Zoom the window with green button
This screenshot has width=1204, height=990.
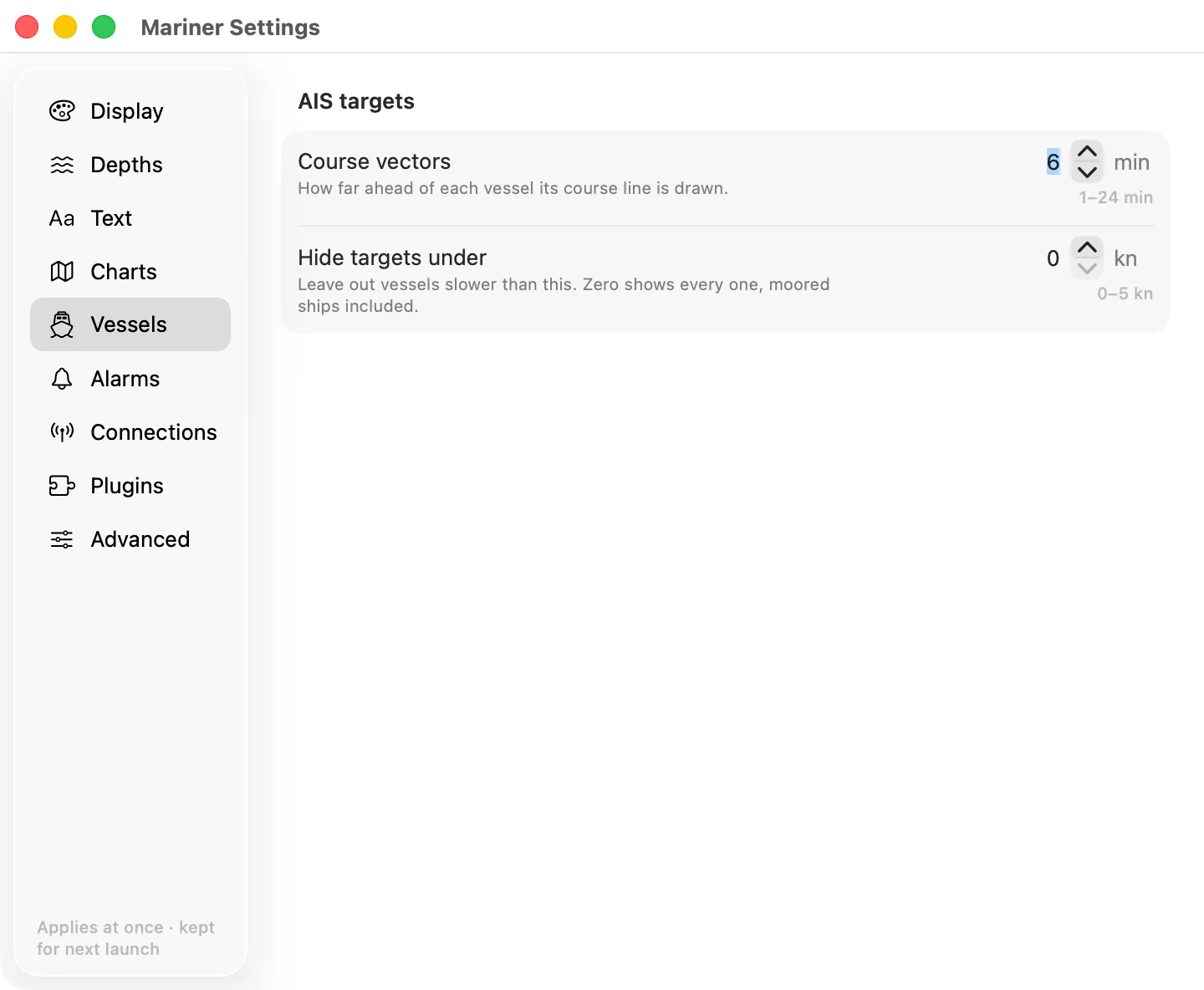click(104, 27)
